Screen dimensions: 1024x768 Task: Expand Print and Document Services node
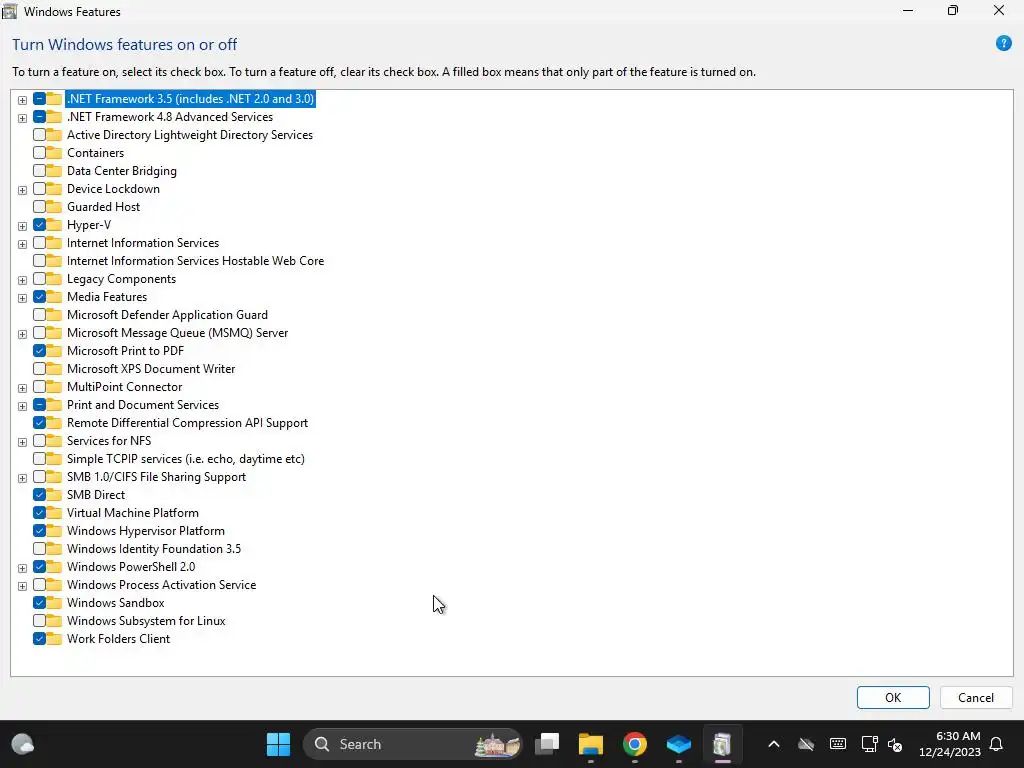[22, 406]
